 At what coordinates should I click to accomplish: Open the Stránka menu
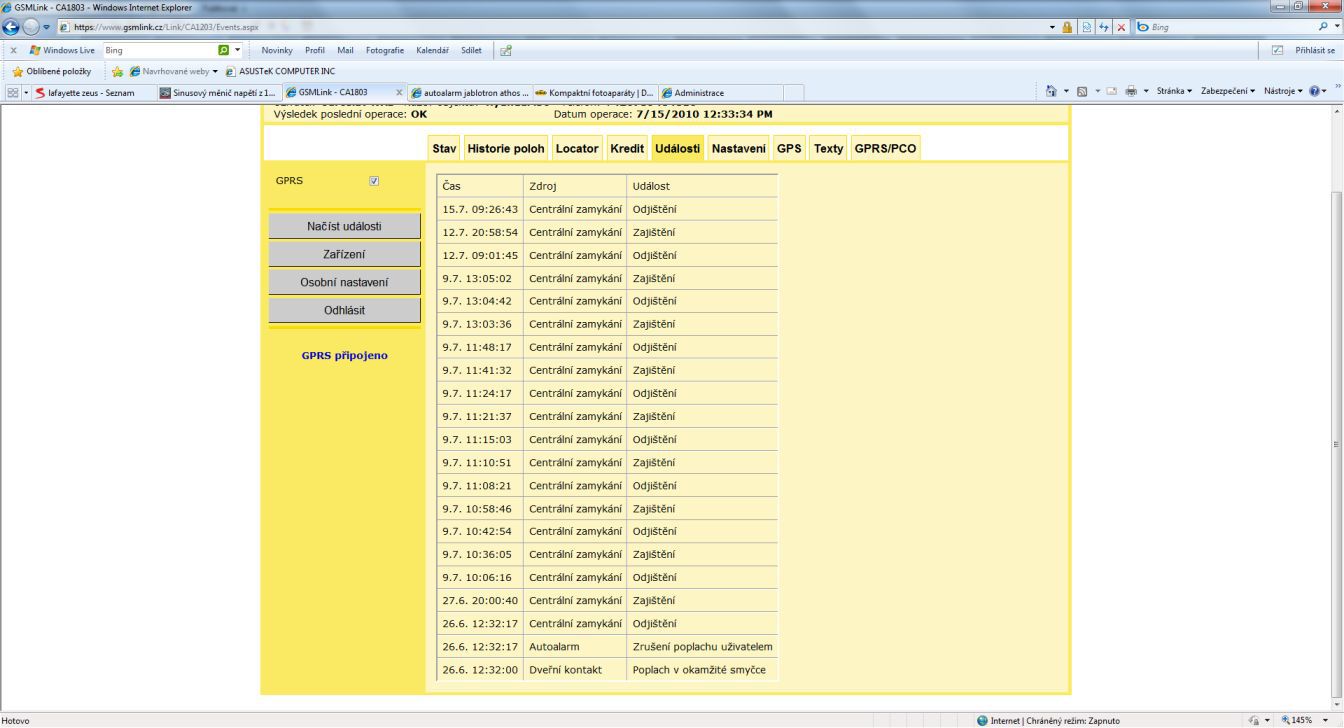coord(1176,92)
